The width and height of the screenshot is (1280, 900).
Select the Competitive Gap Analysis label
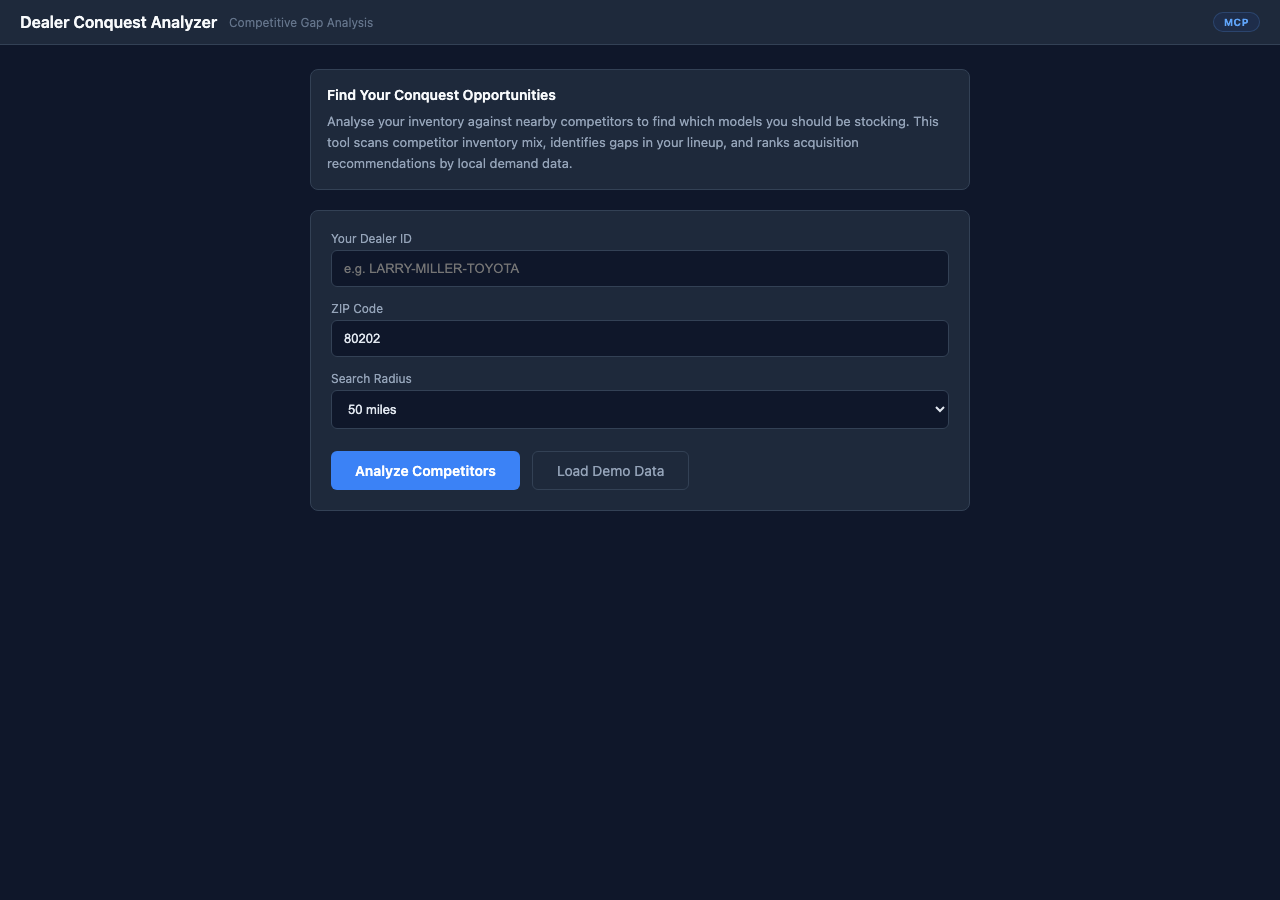click(x=300, y=22)
